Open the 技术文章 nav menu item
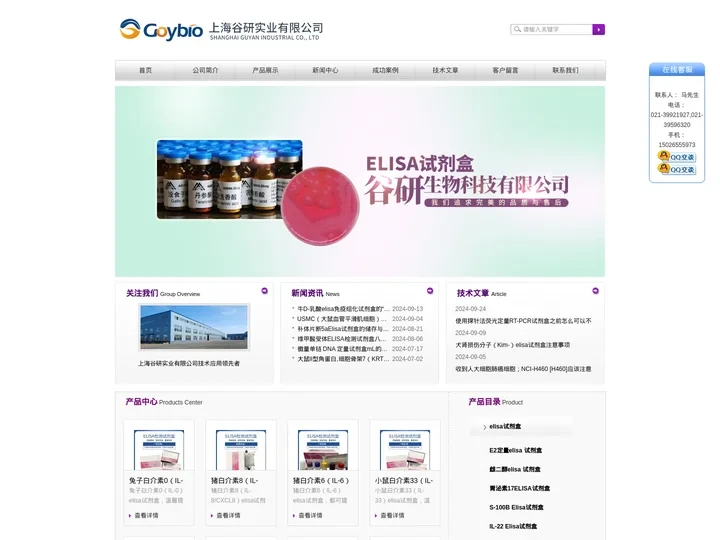 tap(445, 70)
